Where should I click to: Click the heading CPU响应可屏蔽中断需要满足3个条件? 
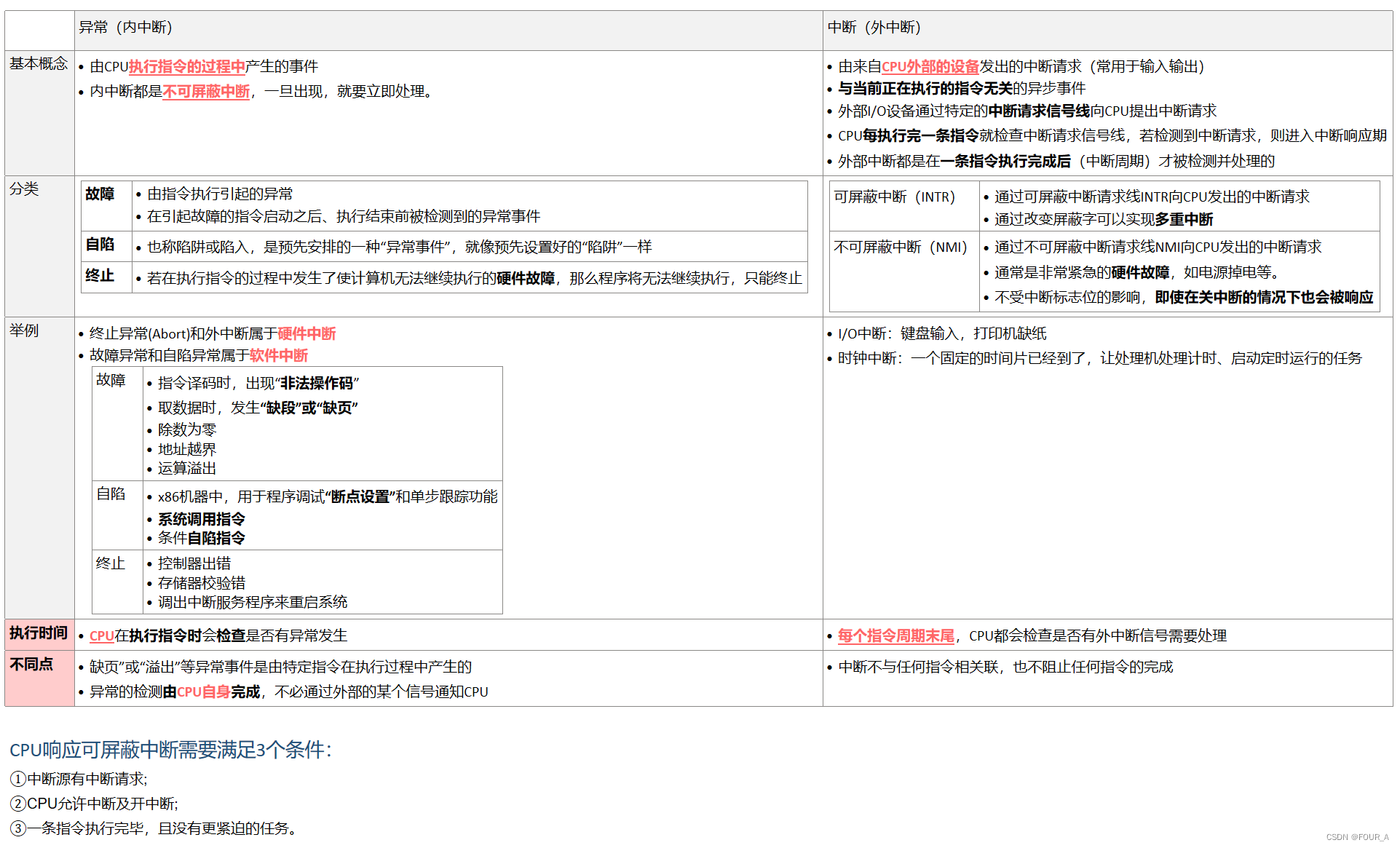(x=170, y=750)
